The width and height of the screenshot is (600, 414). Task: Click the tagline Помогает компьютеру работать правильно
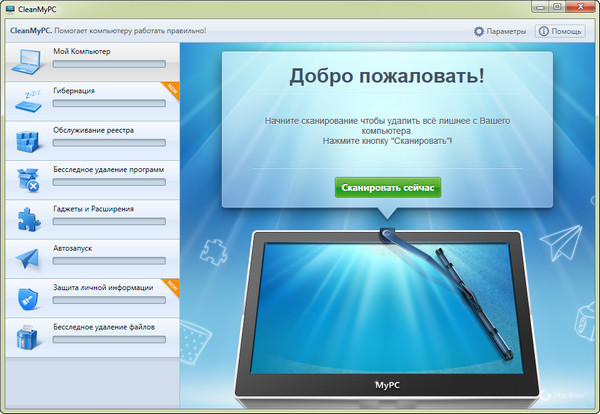pyautogui.click(x=130, y=31)
